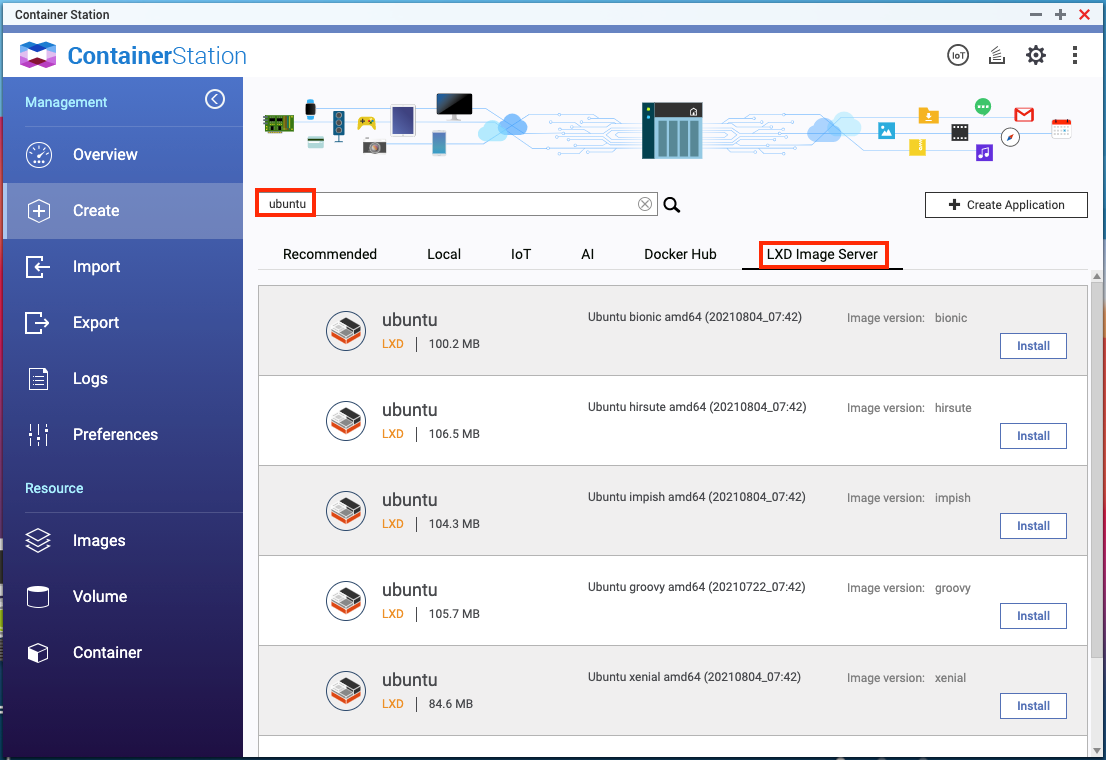Click the Create Application button
The image size is (1106, 760).
pos(1006,205)
